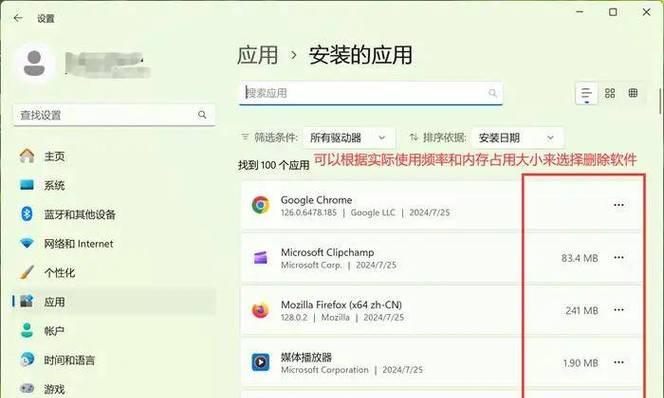Open more options for Mozilla Firefox

click(x=619, y=310)
